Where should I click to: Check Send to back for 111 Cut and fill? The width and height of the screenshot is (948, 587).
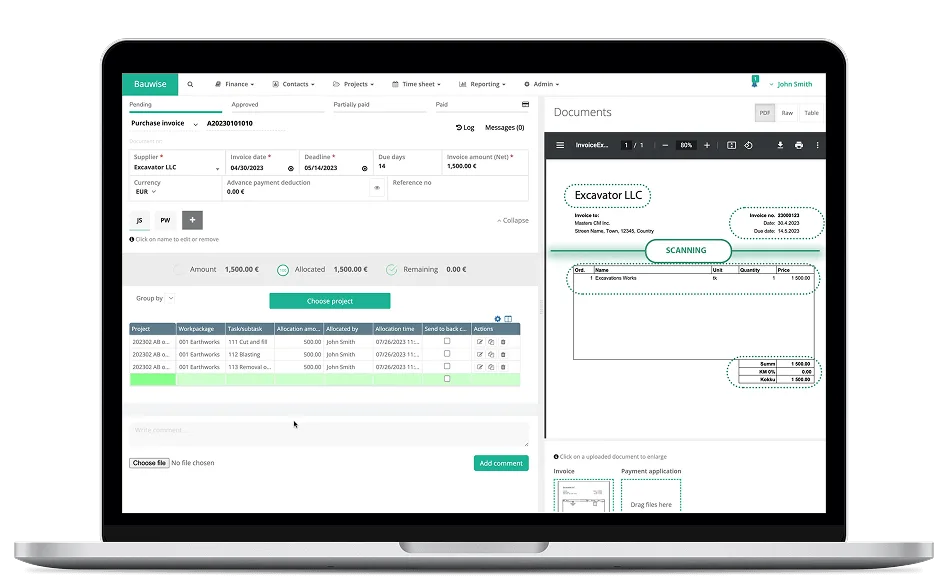[x=447, y=341]
